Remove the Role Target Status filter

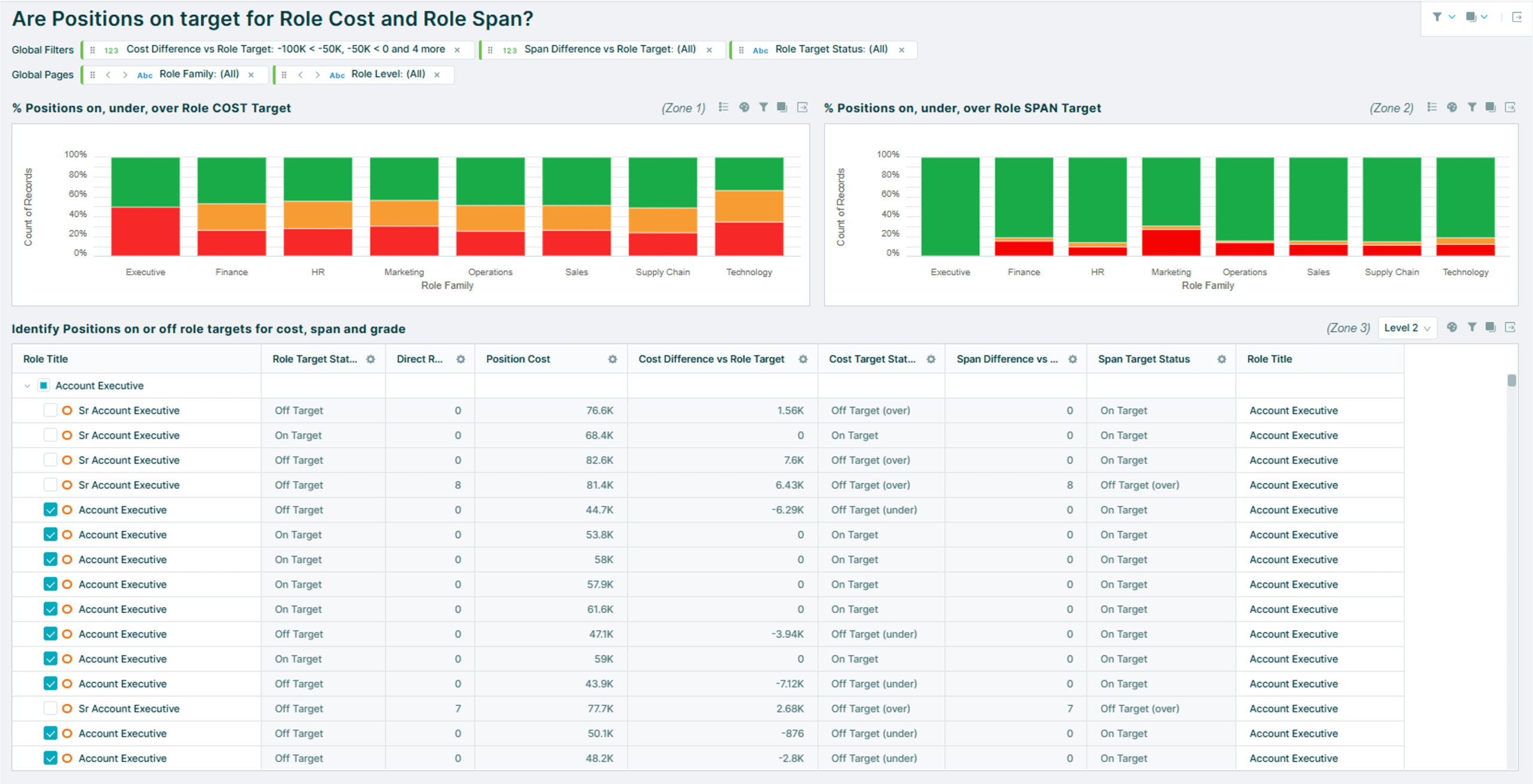click(x=902, y=50)
